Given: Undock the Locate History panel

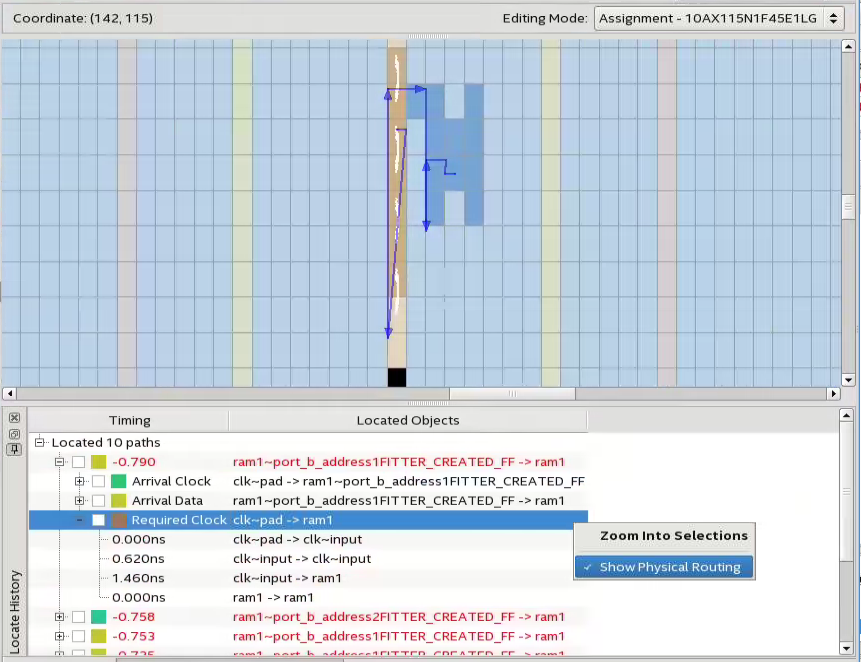Looking at the screenshot, I should point(14,433).
